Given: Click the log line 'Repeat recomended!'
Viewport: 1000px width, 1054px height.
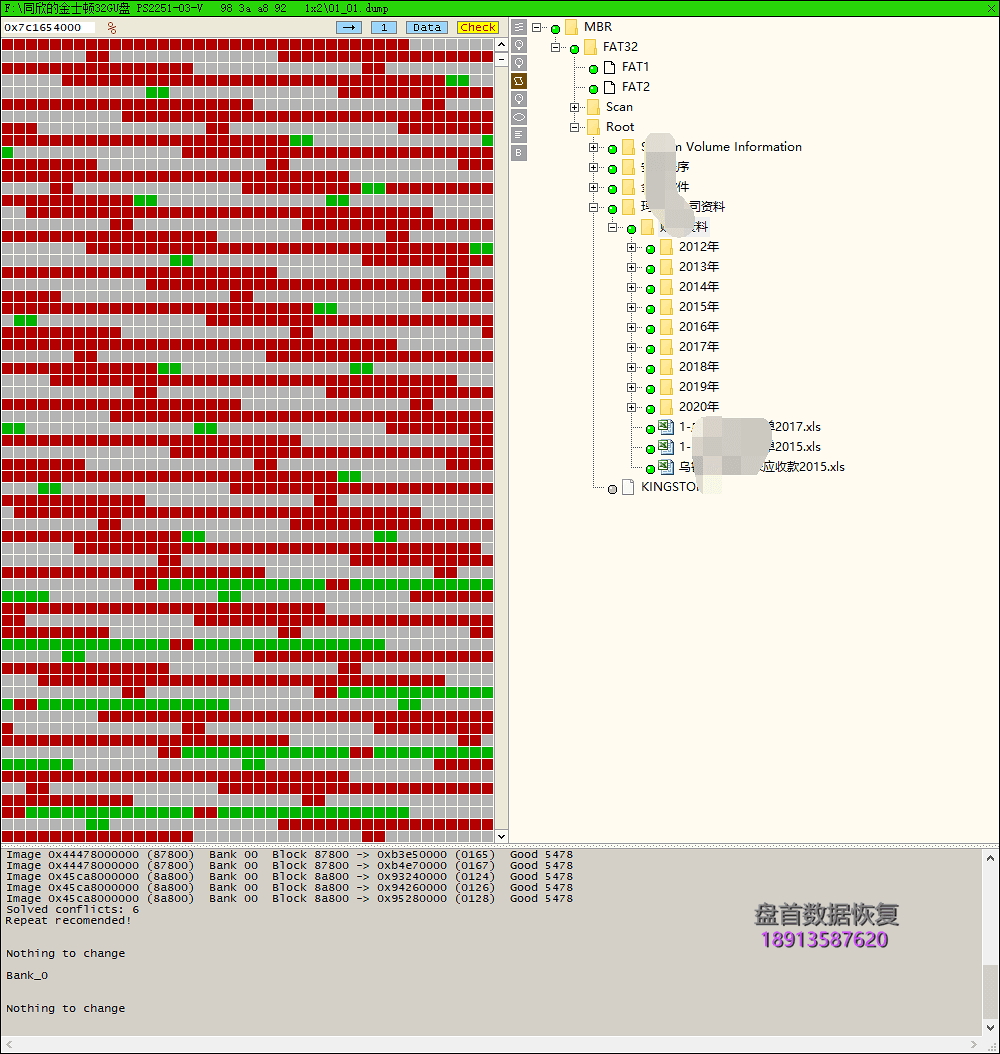Looking at the screenshot, I should pyautogui.click(x=69, y=920).
